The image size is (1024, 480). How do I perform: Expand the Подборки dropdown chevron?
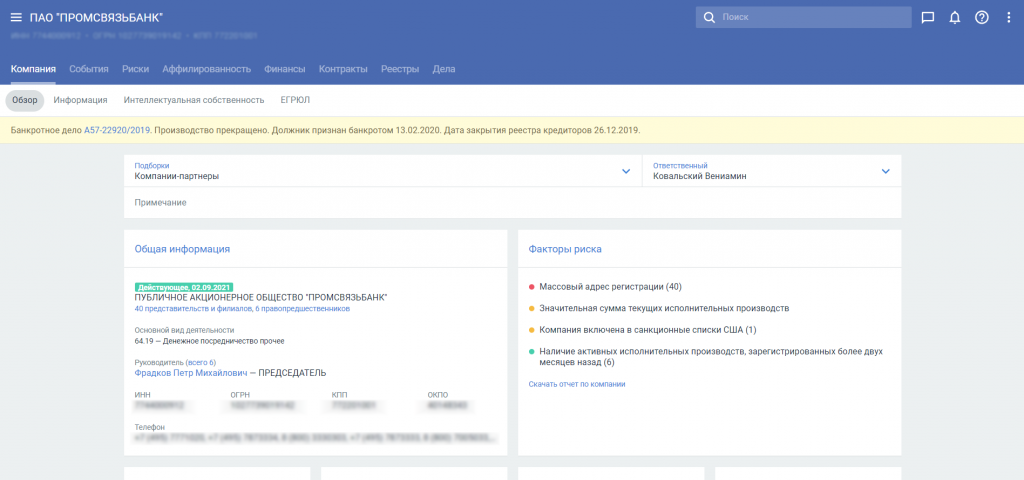[626, 171]
